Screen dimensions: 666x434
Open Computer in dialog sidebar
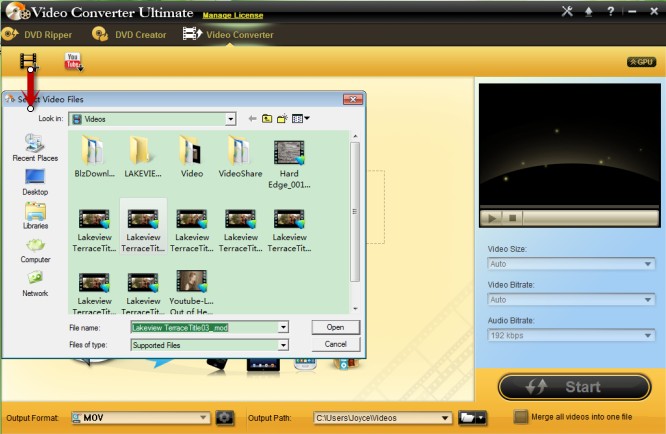pyautogui.click(x=35, y=251)
